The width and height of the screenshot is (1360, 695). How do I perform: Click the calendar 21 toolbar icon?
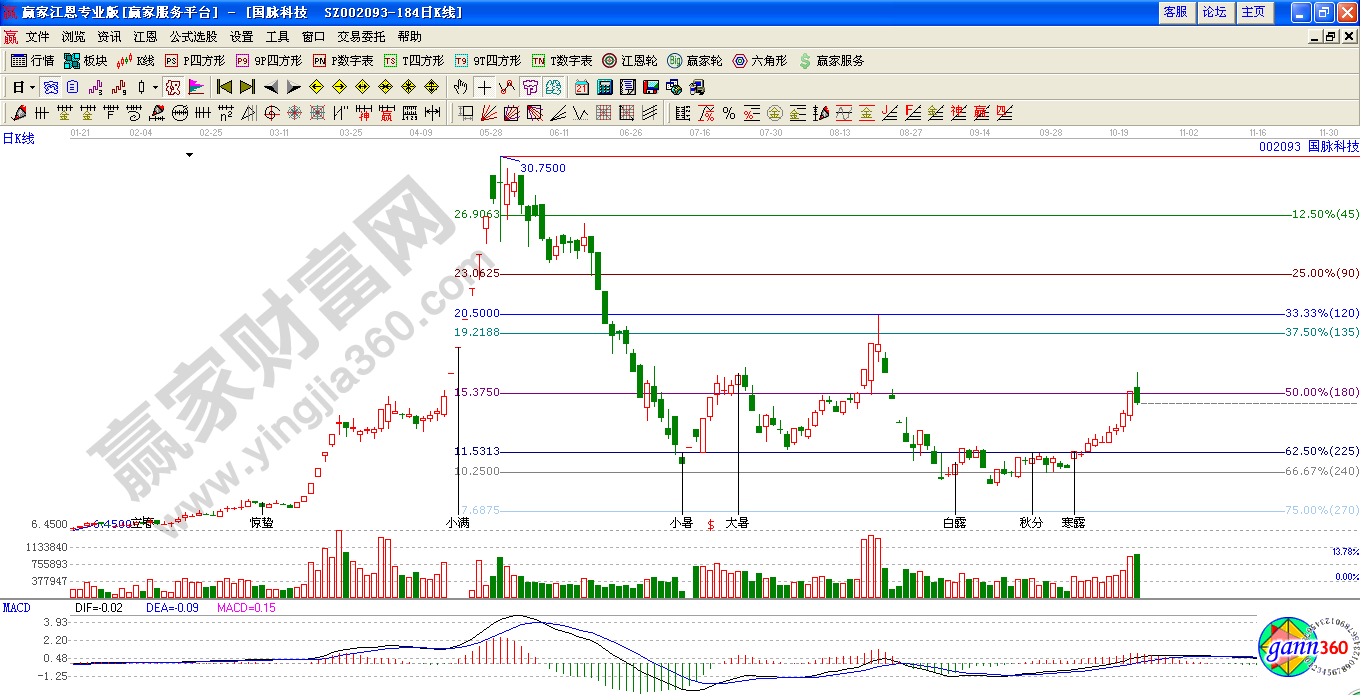579,88
